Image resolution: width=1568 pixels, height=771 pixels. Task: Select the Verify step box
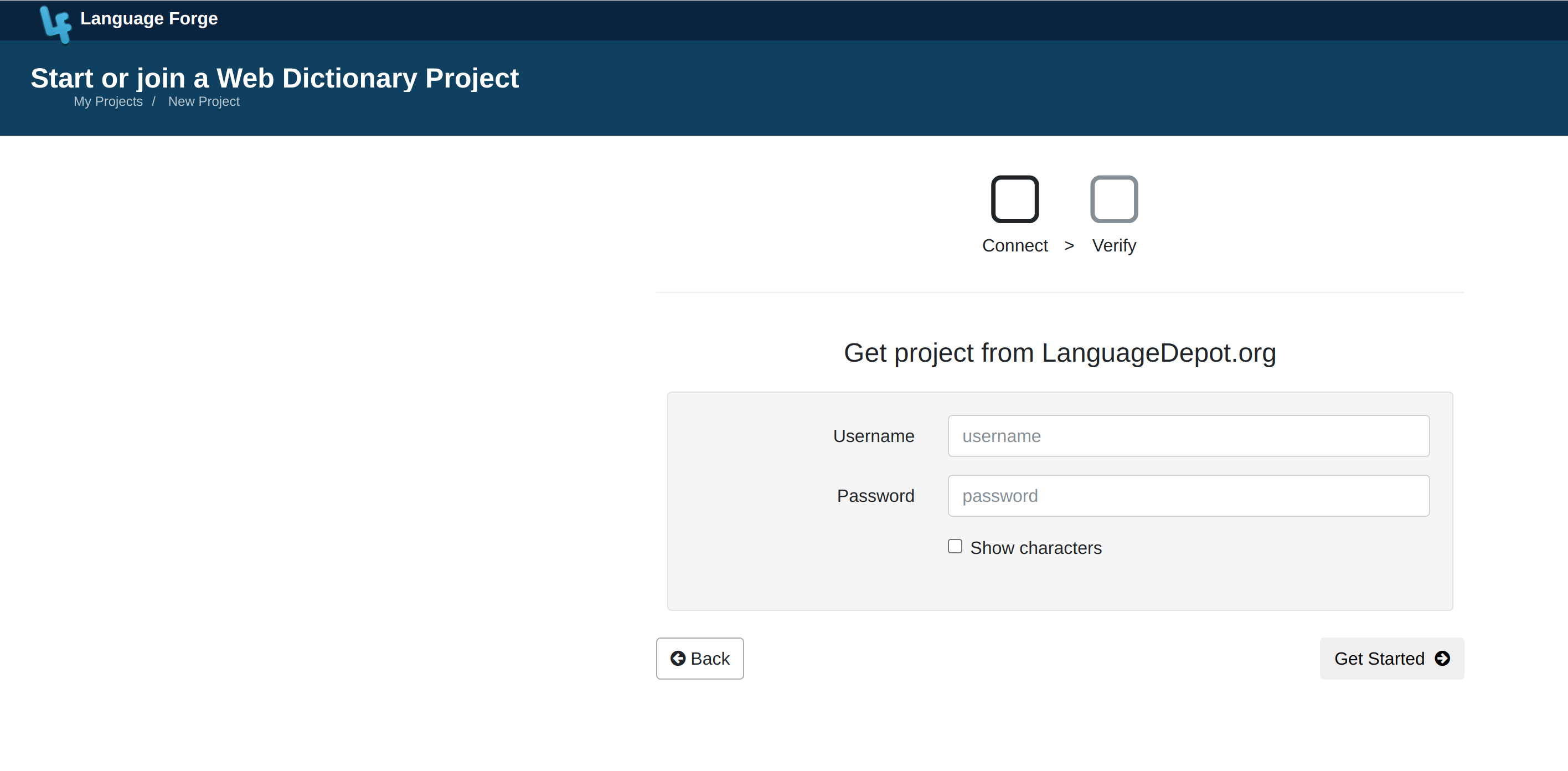pos(1113,199)
